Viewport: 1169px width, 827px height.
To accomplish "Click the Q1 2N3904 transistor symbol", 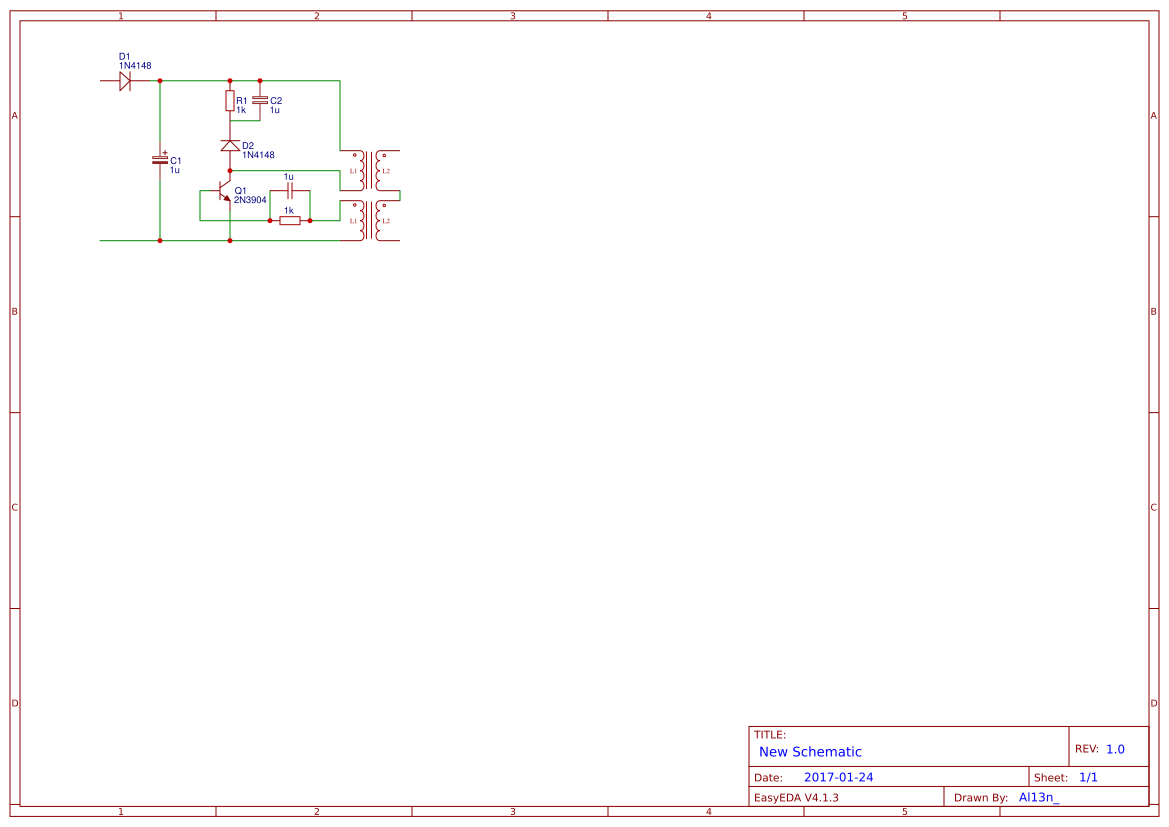I will tap(224, 192).
